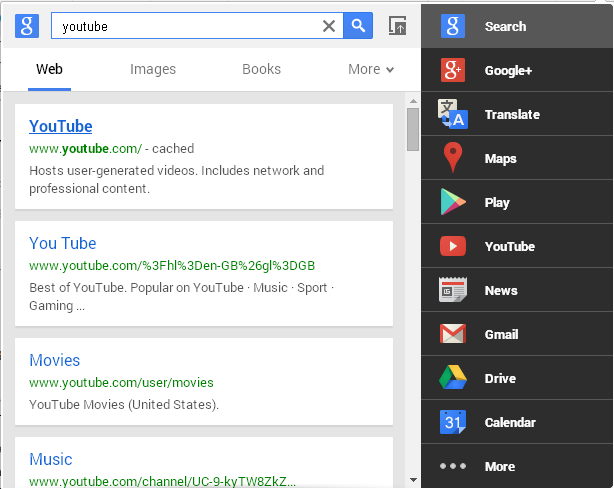
Task: Switch to the Books tab
Action: tap(262, 69)
